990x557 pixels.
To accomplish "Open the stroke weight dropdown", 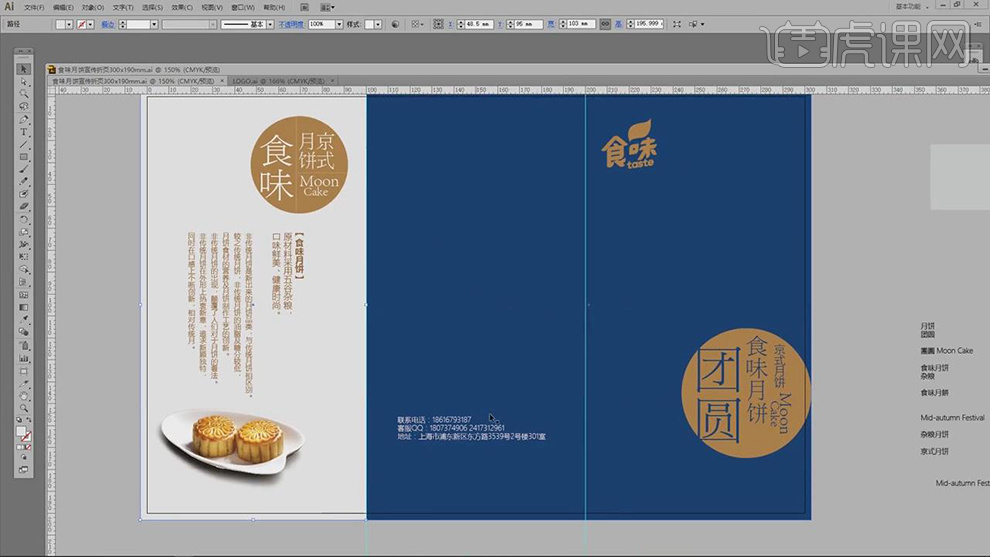I will coord(154,24).
